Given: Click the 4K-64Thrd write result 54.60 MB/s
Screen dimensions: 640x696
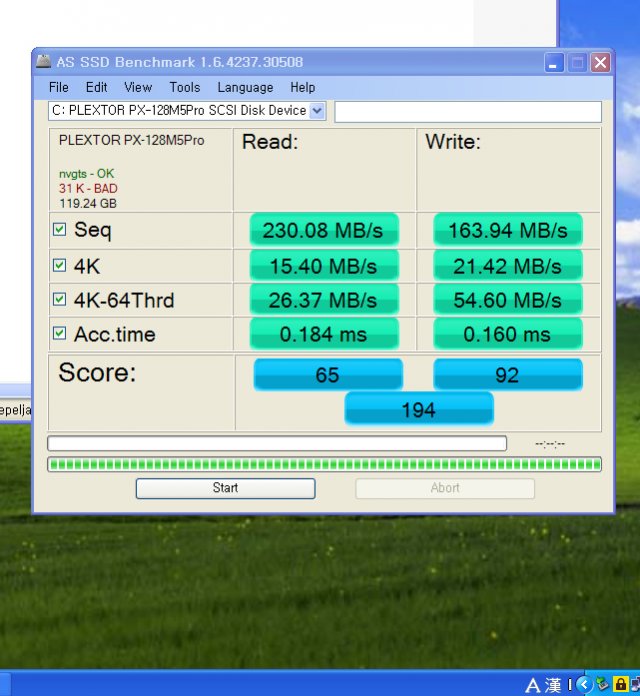Looking at the screenshot, I should [508, 300].
